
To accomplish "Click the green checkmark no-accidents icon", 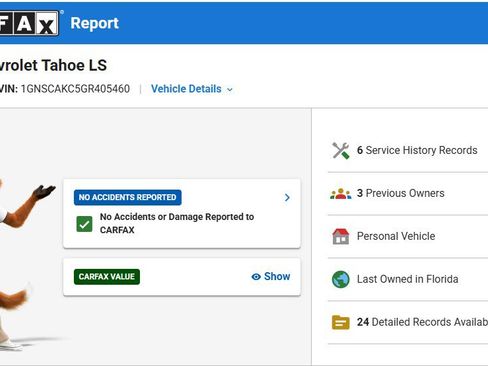I will pyautogui.click(x=84, y=224).
